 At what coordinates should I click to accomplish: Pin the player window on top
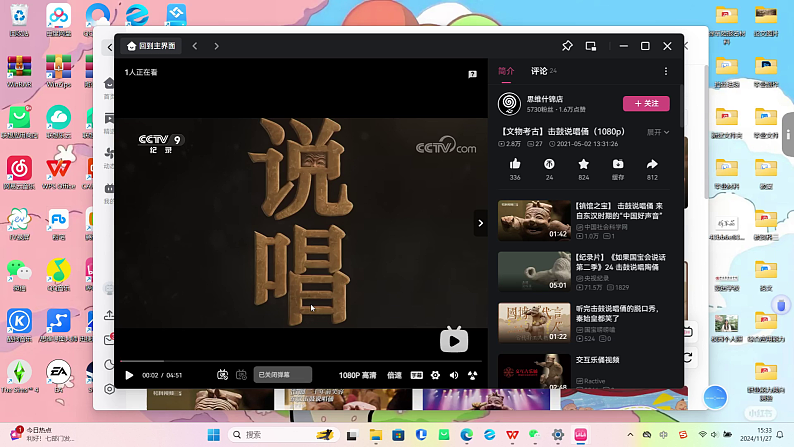567,46
